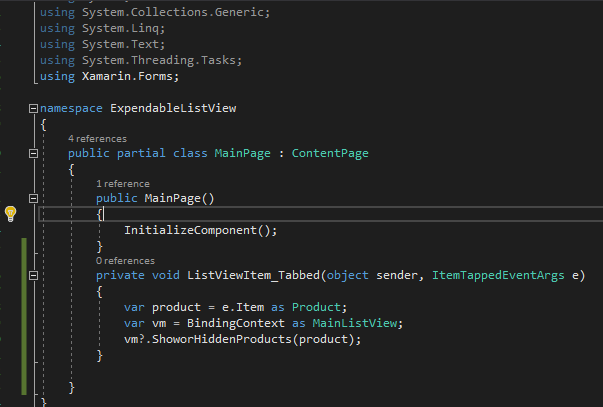Click the ContentPage base class name
Screen dimensions: 603x407
330,153
